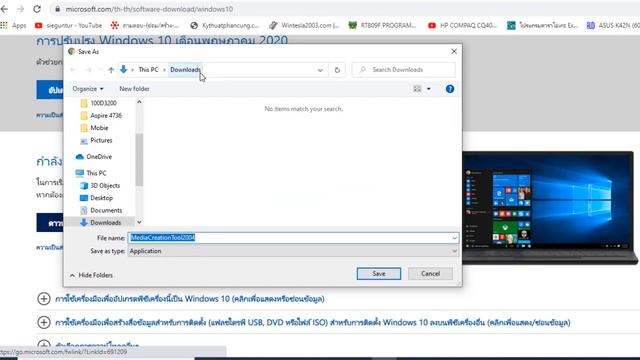This screenshot has width=640, height=360.
Task: Go forward in Chrome browser
Action: tap(20, 9)
